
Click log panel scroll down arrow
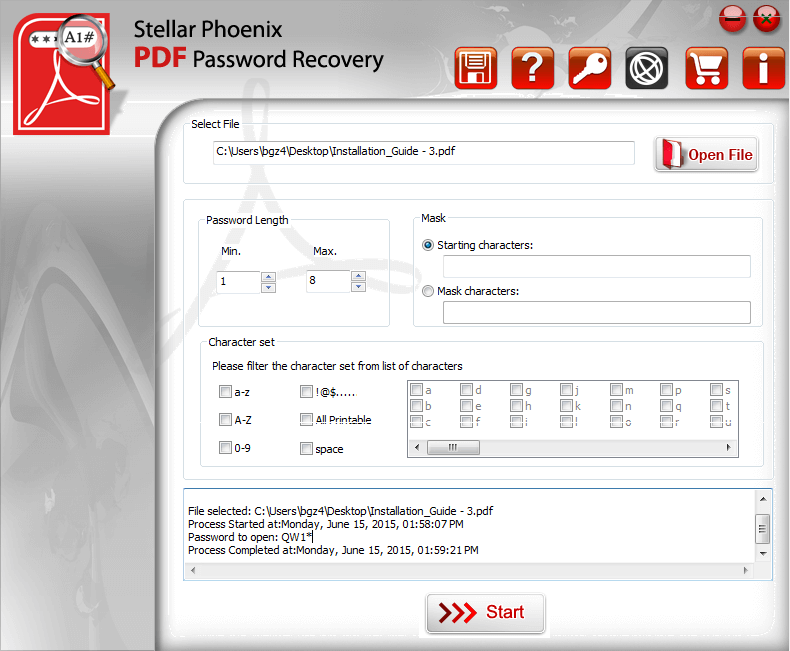click(763, 553)
